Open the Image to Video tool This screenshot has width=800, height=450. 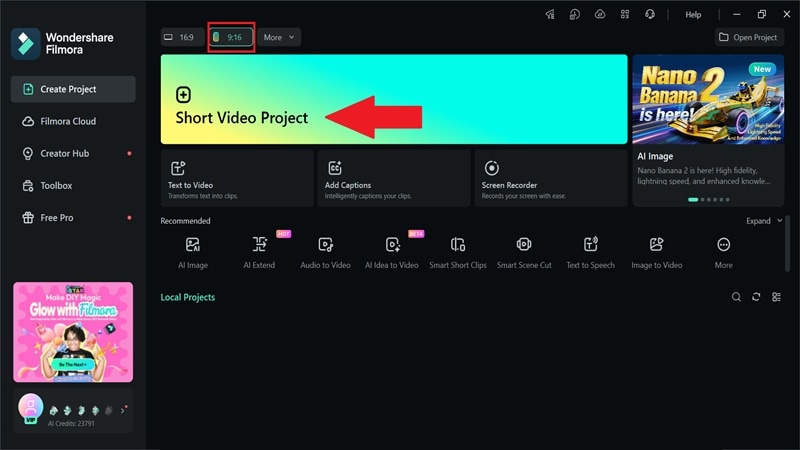pyautogui.click(x=657, y=253)
